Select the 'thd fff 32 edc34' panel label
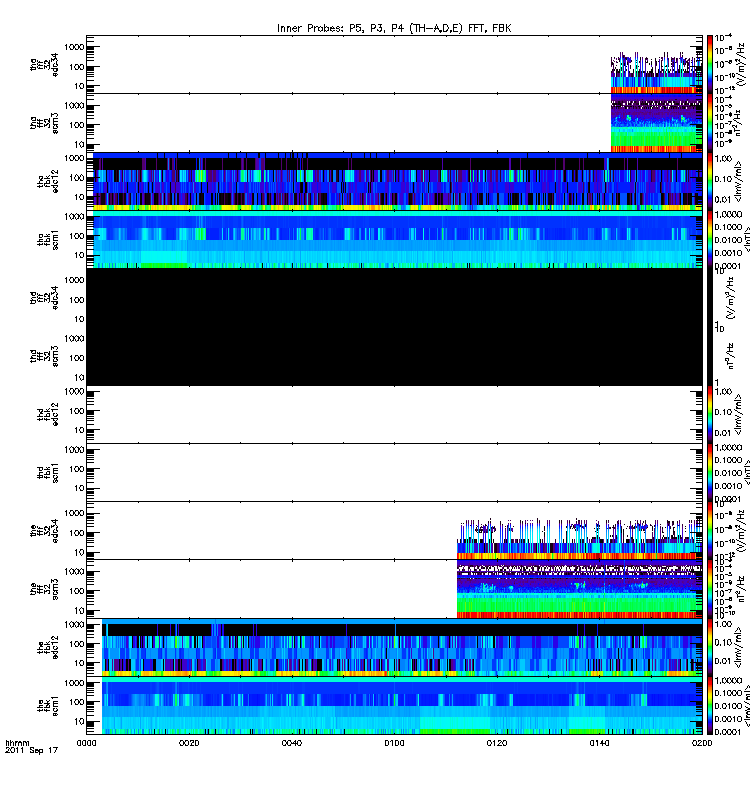 (44, 297)
